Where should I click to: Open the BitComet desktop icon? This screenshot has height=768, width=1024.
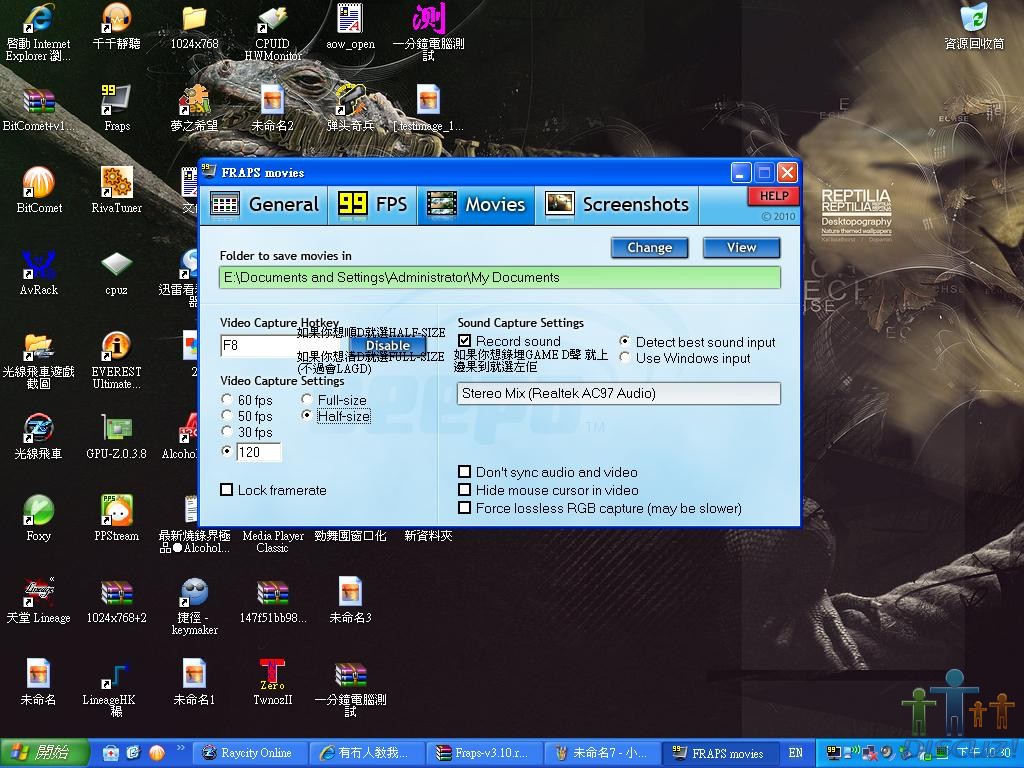pyautogui.click(x=39, y=184)
